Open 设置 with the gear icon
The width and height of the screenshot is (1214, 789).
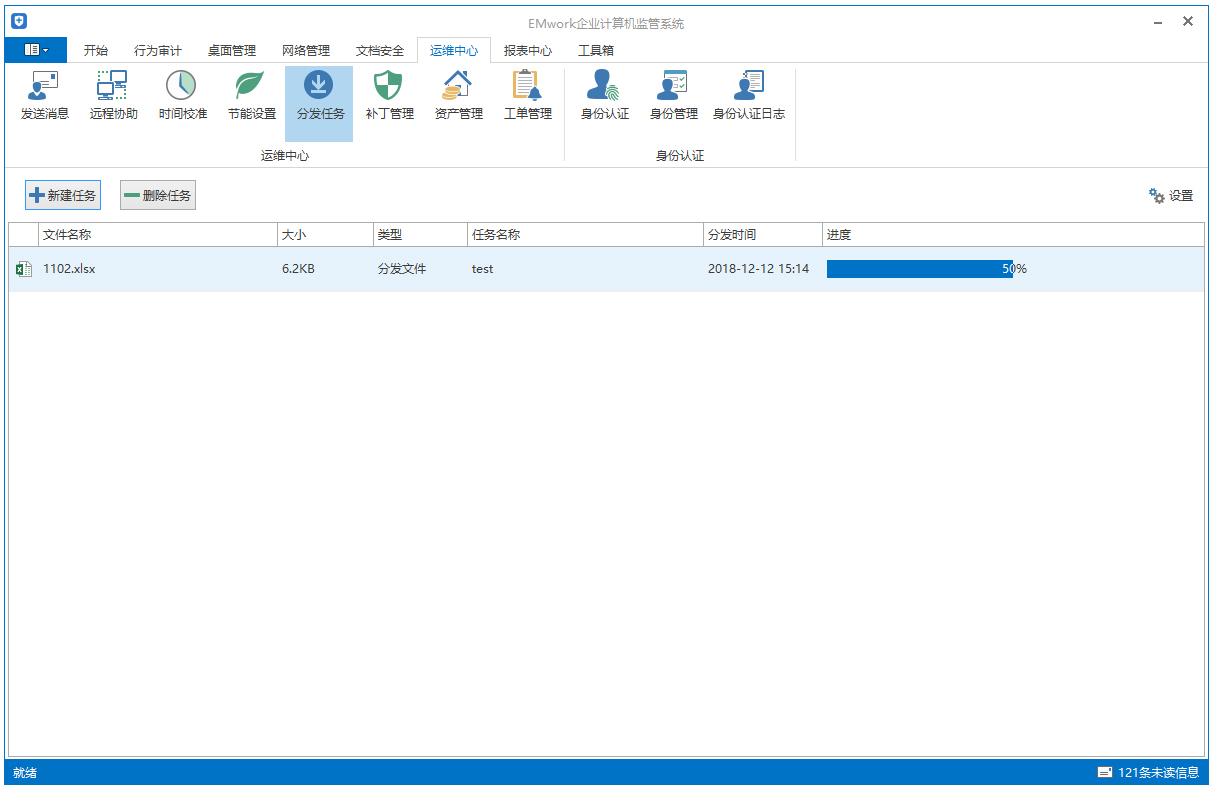1171,196
